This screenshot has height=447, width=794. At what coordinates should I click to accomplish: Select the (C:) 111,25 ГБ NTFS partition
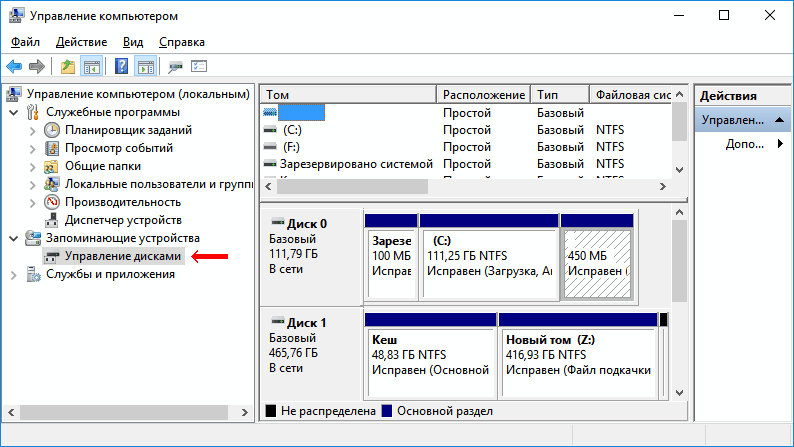(489, 257)
